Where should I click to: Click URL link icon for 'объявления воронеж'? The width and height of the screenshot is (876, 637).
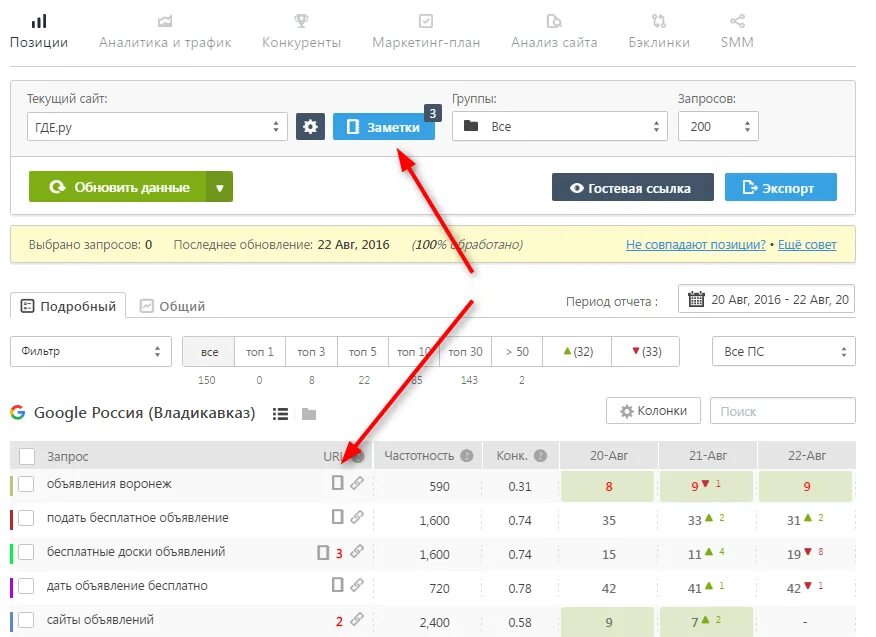coord(357,483)
